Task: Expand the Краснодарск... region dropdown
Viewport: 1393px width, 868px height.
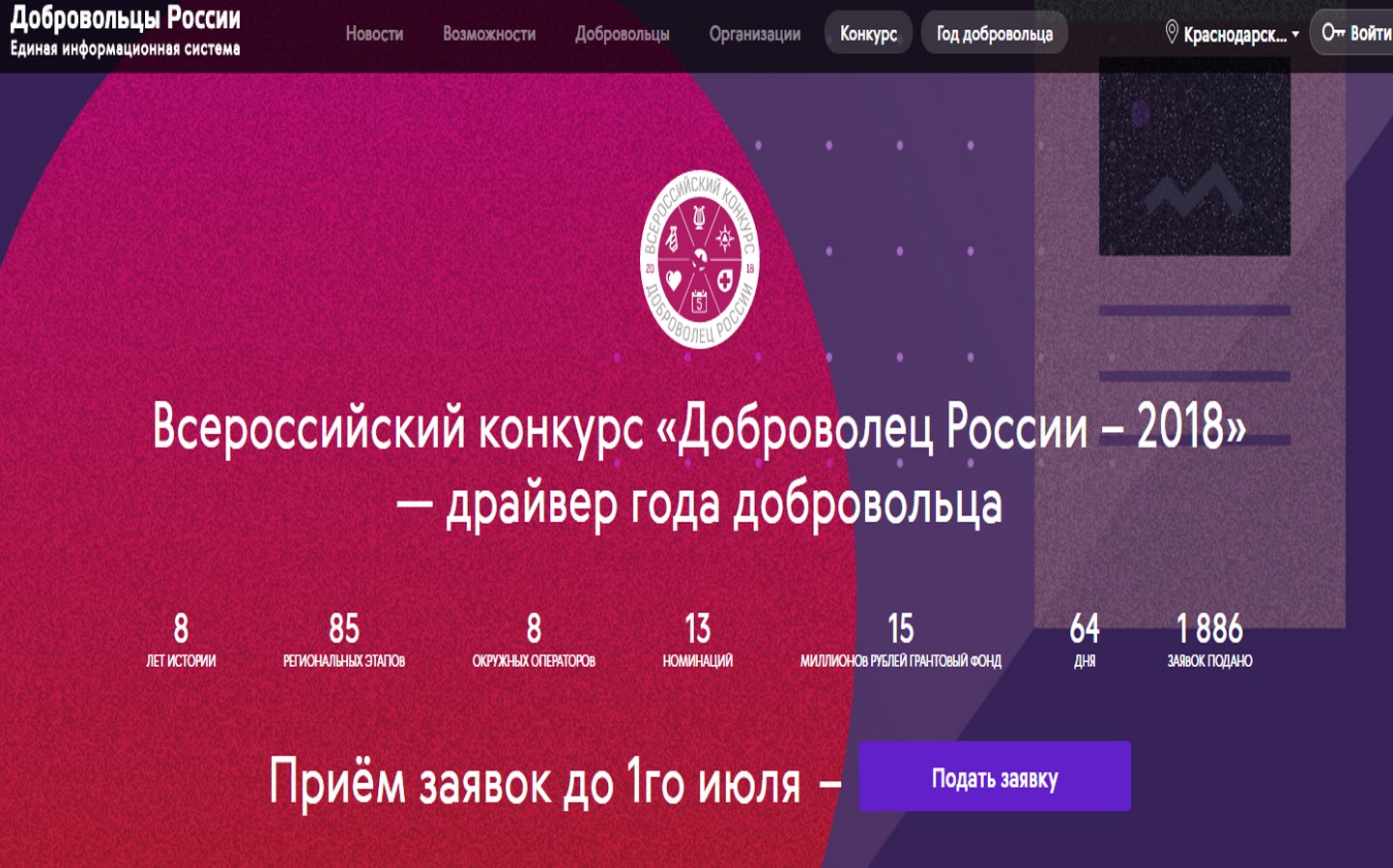Action: (x=1241, y=35)
